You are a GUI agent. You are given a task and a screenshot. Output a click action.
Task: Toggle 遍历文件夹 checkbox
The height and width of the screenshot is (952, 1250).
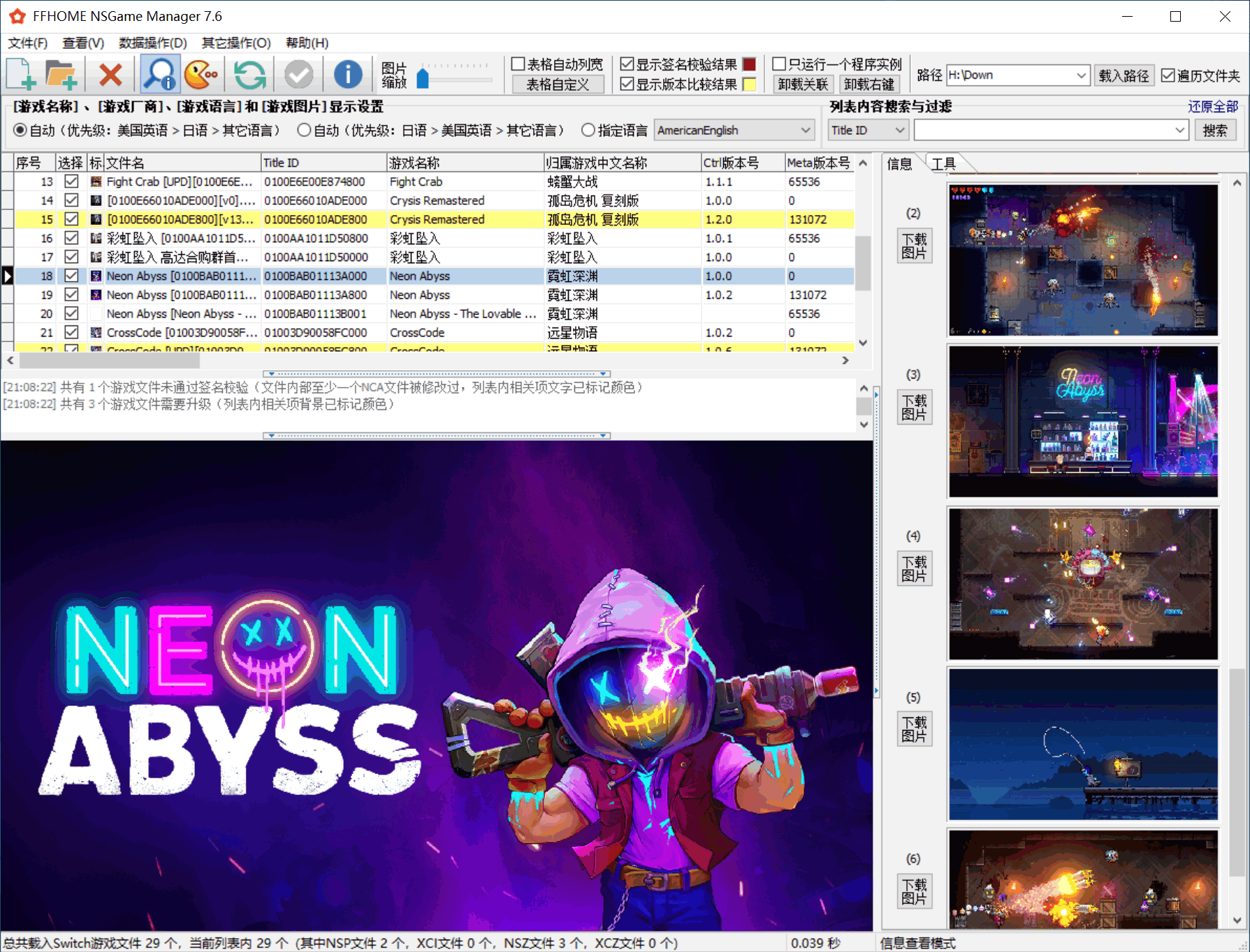pyautogui.click(x=1168, y=75)
